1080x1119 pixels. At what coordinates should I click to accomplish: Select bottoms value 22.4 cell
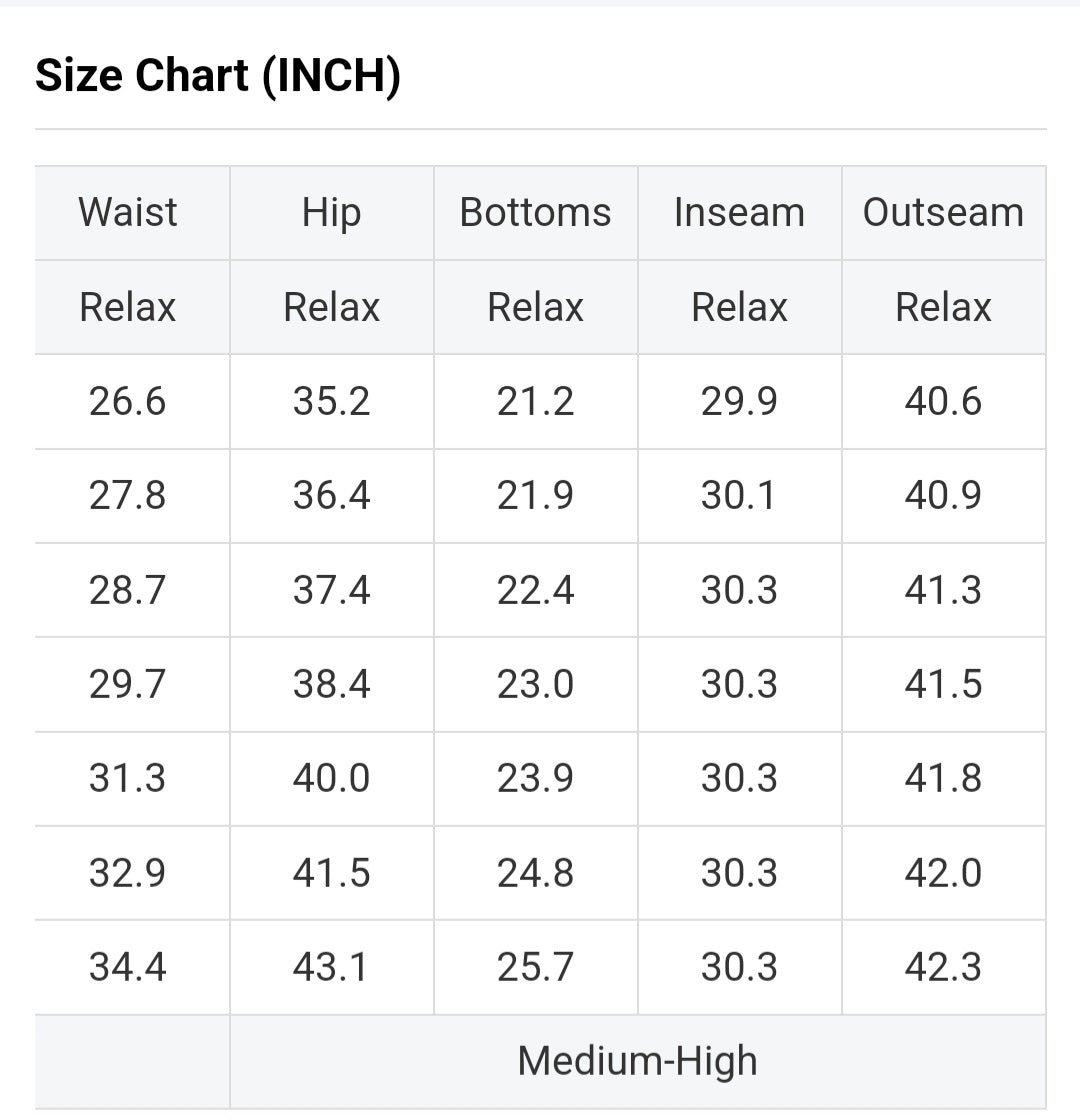(x=535, y=590)
